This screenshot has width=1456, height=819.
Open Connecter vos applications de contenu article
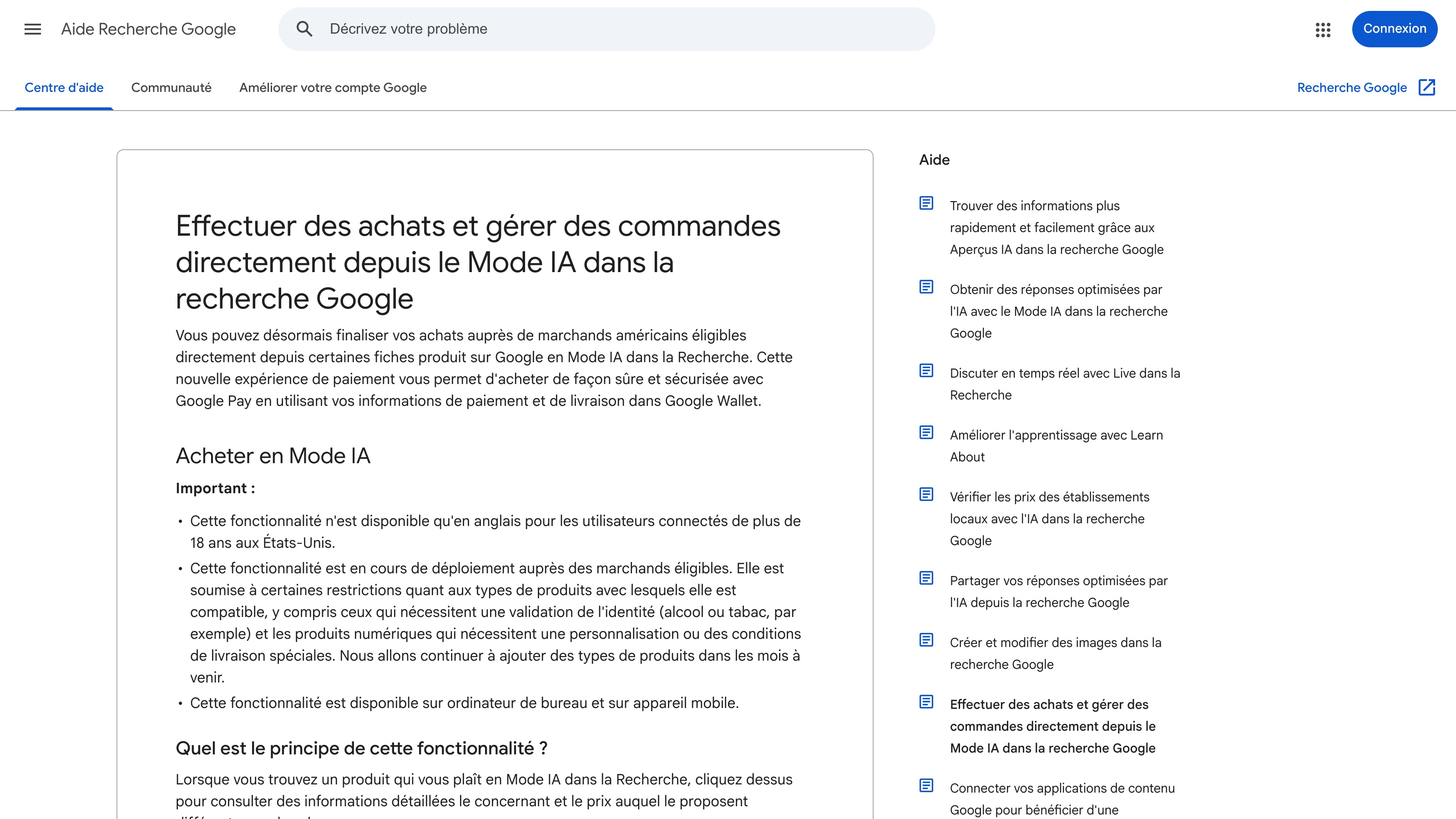(1062, 799)
